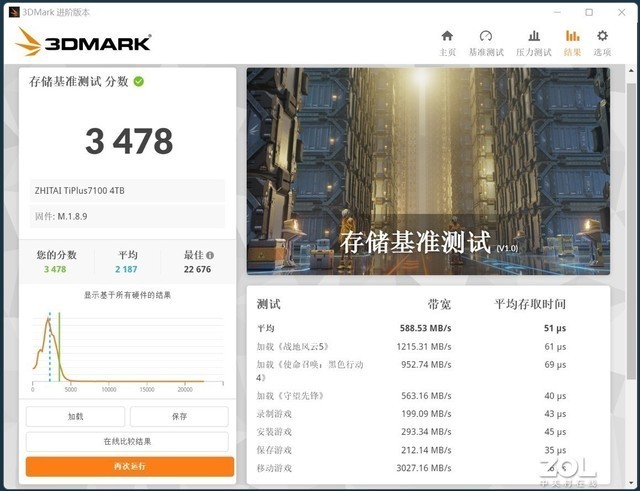
Task: Click the storage benchmark scene thumbnail
Action: [x=428, y=171]
